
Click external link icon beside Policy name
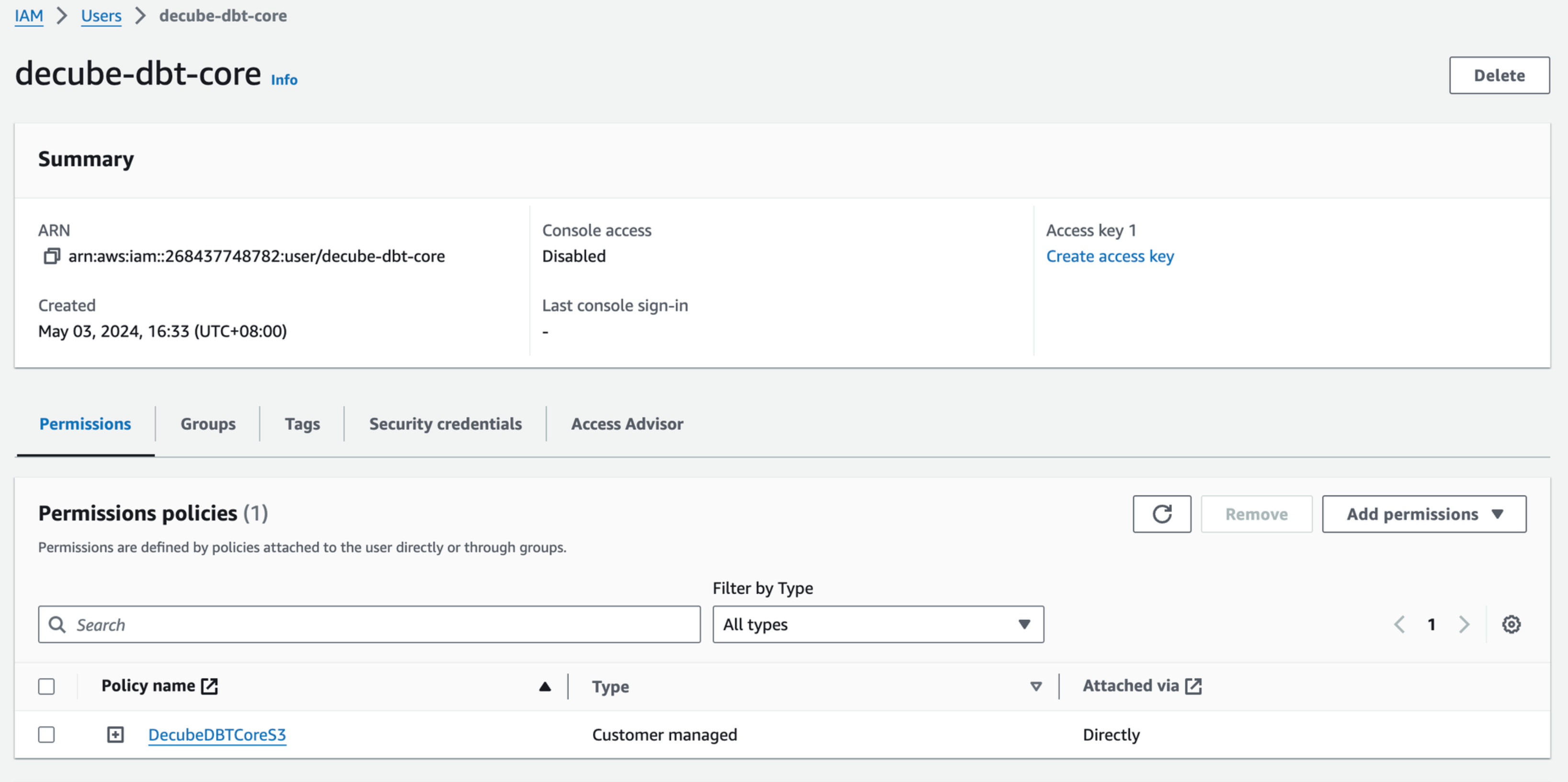point(209,686)
